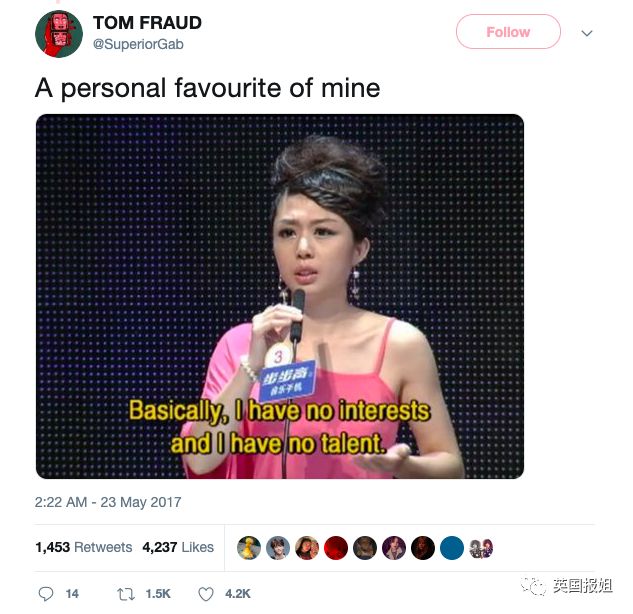Click the Follow button

(508, 32)
